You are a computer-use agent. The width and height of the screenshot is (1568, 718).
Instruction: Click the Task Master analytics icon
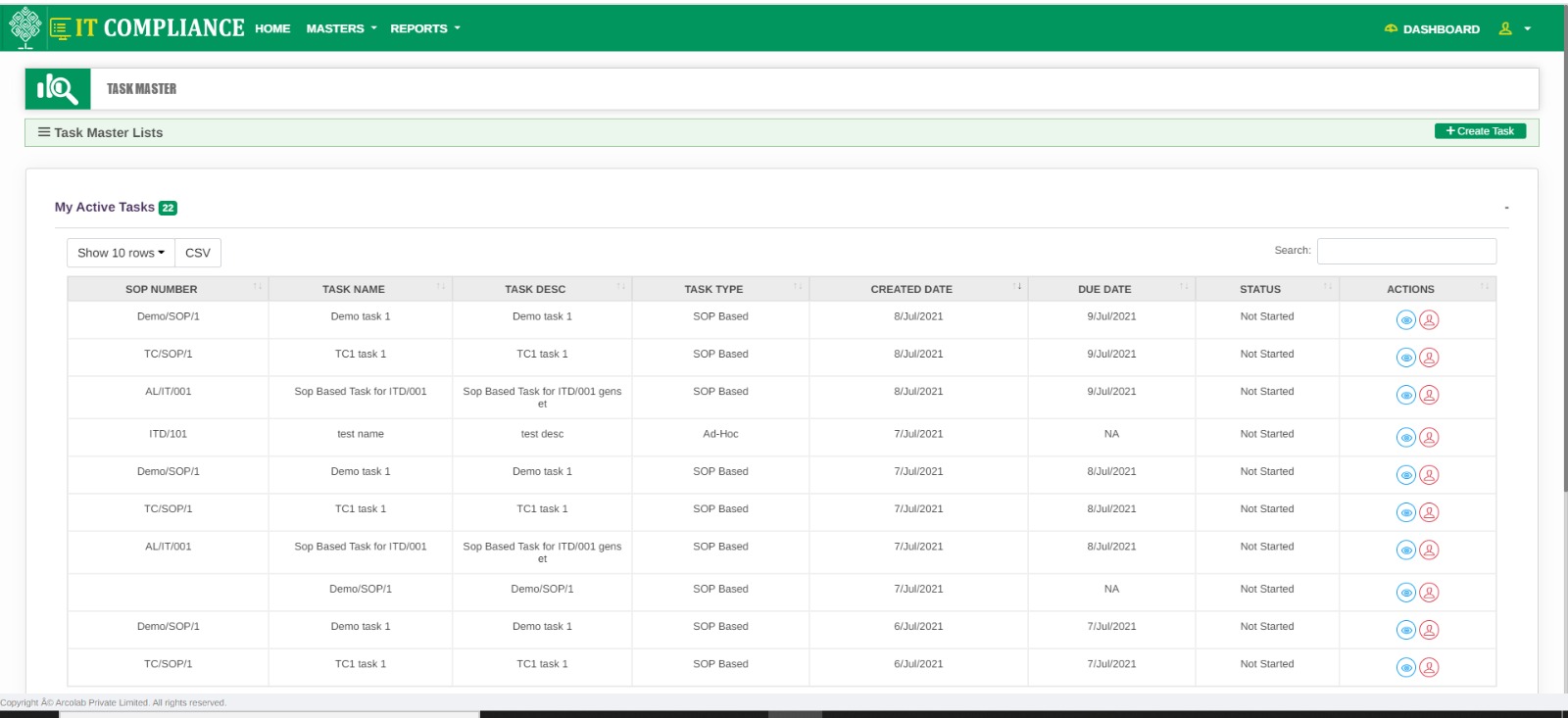click(58, 89)
